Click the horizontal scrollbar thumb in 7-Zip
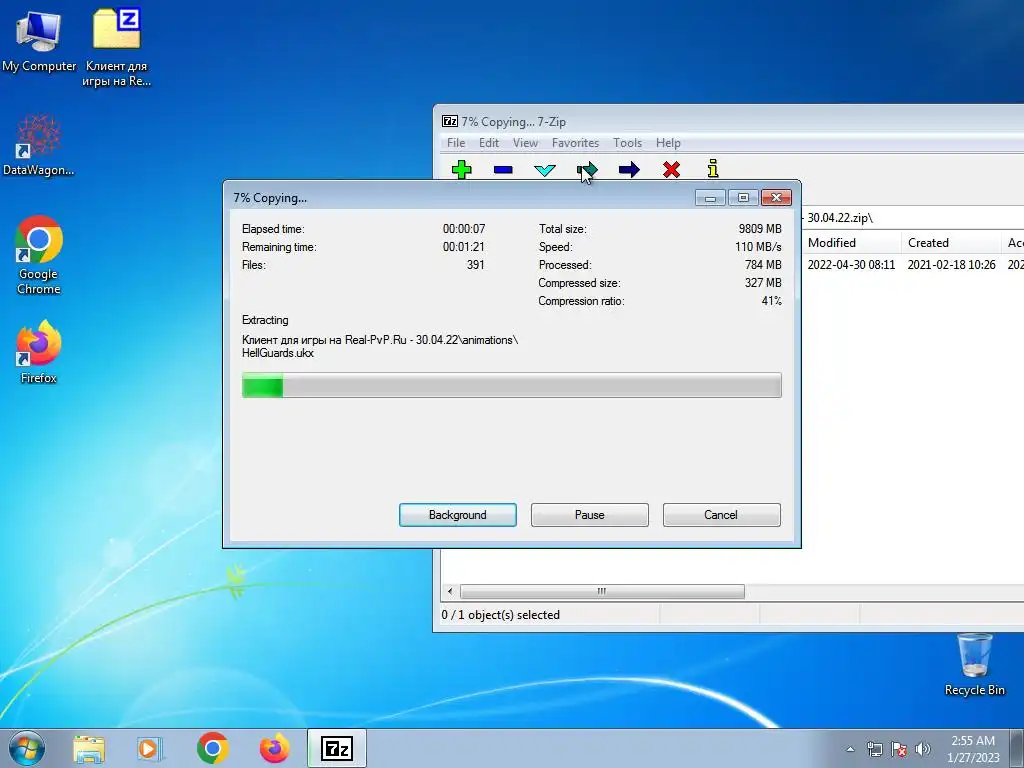This screenshot has height=768, width=1024. click(x=602, y=592)
